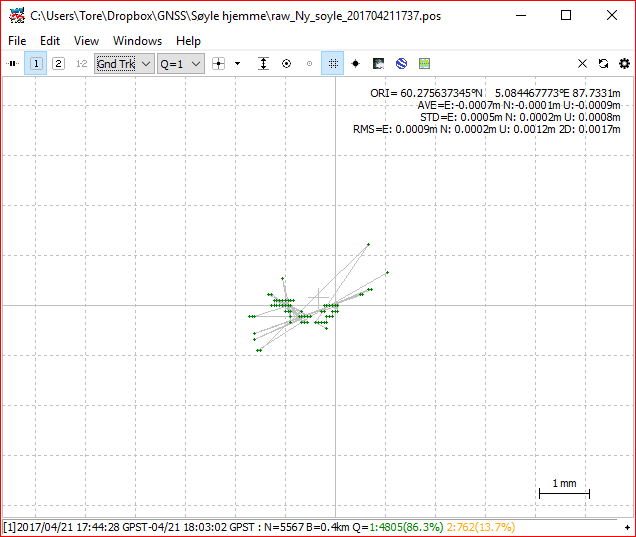Click the RMS statistics line

click(486, 129)
